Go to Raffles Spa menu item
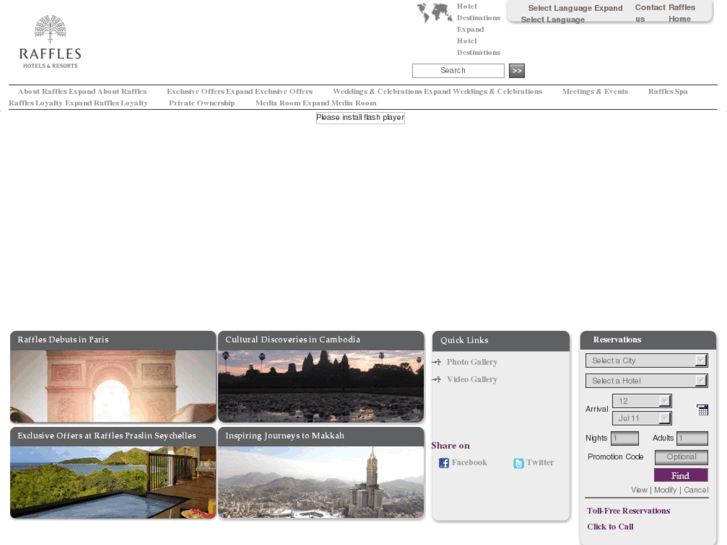 pos(668,91)
